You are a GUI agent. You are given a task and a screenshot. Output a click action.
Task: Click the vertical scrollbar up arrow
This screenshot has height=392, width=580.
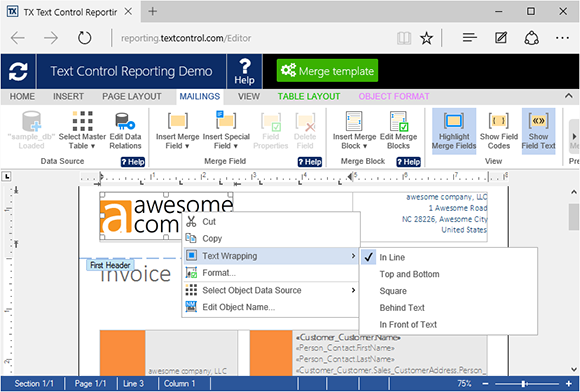point(574,192)
